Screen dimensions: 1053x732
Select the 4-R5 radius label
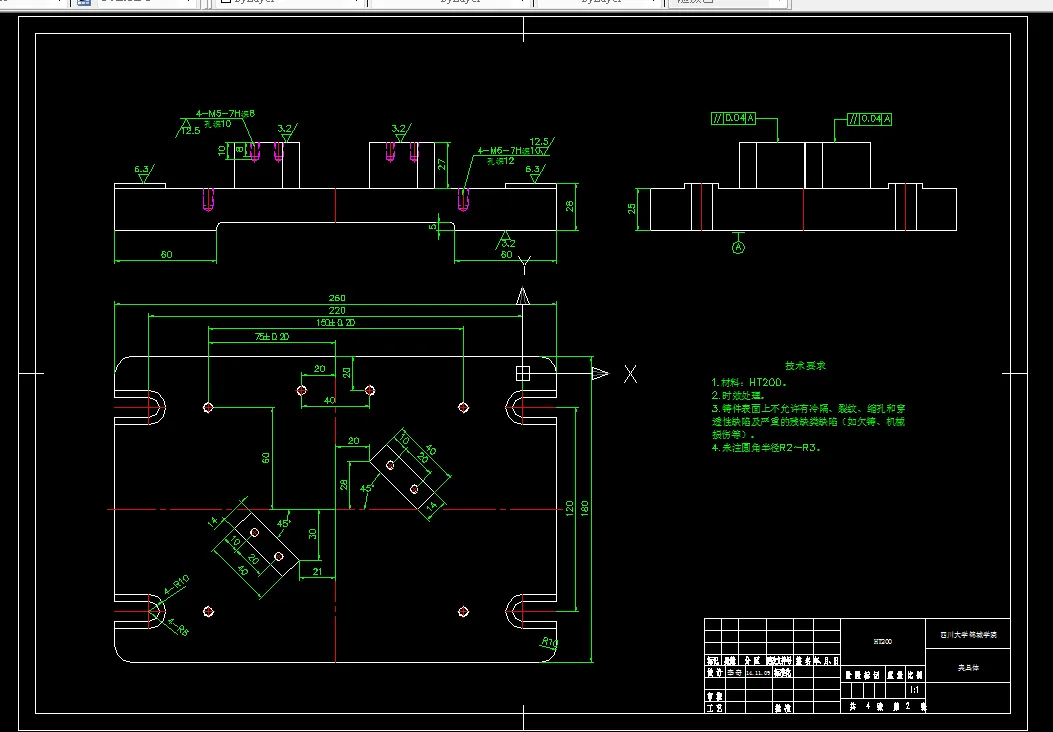178,627
